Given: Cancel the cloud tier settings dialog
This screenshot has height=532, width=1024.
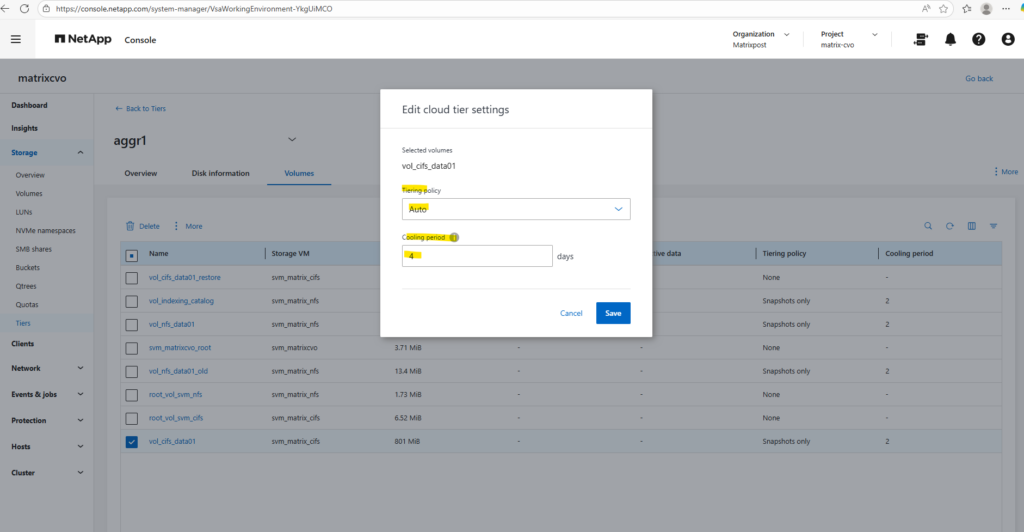Looking at the screenshot, I should click(571, 313).
